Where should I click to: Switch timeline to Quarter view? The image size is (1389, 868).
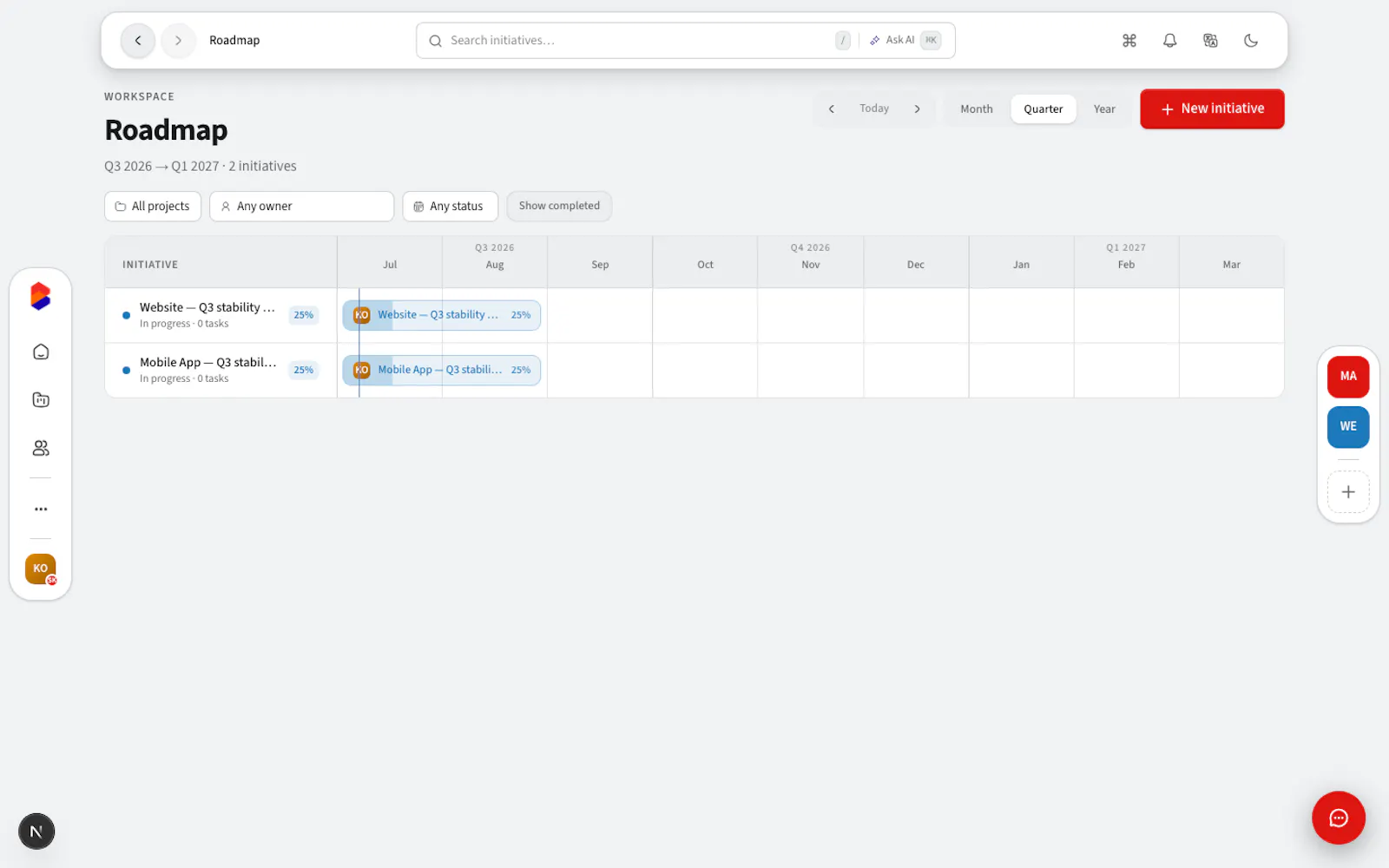pos(1043,109)
